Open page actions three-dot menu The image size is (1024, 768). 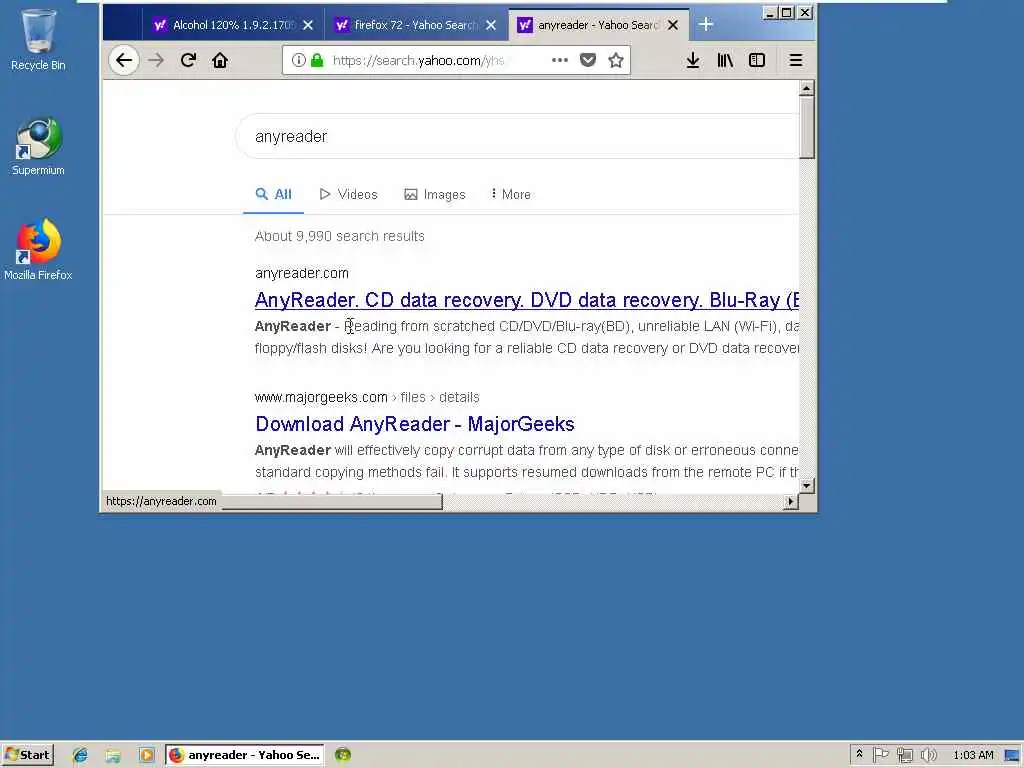(560, 60)
